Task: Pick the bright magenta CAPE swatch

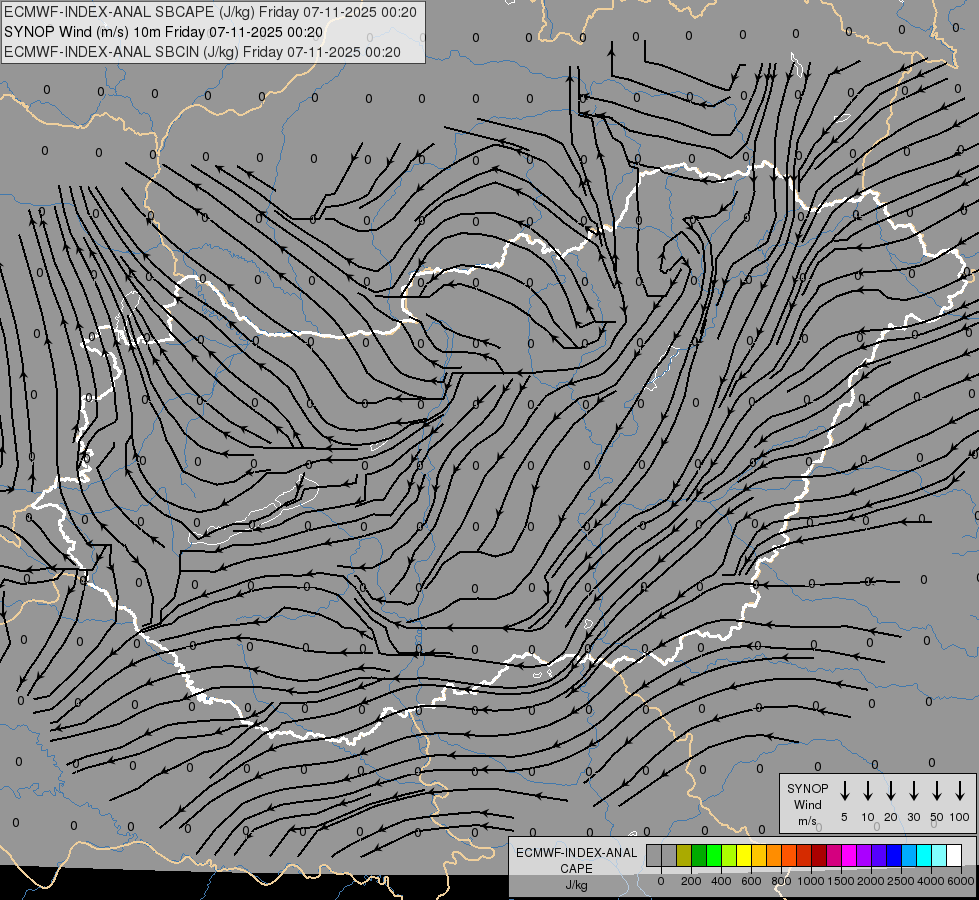Action: (x=850, y=856)
